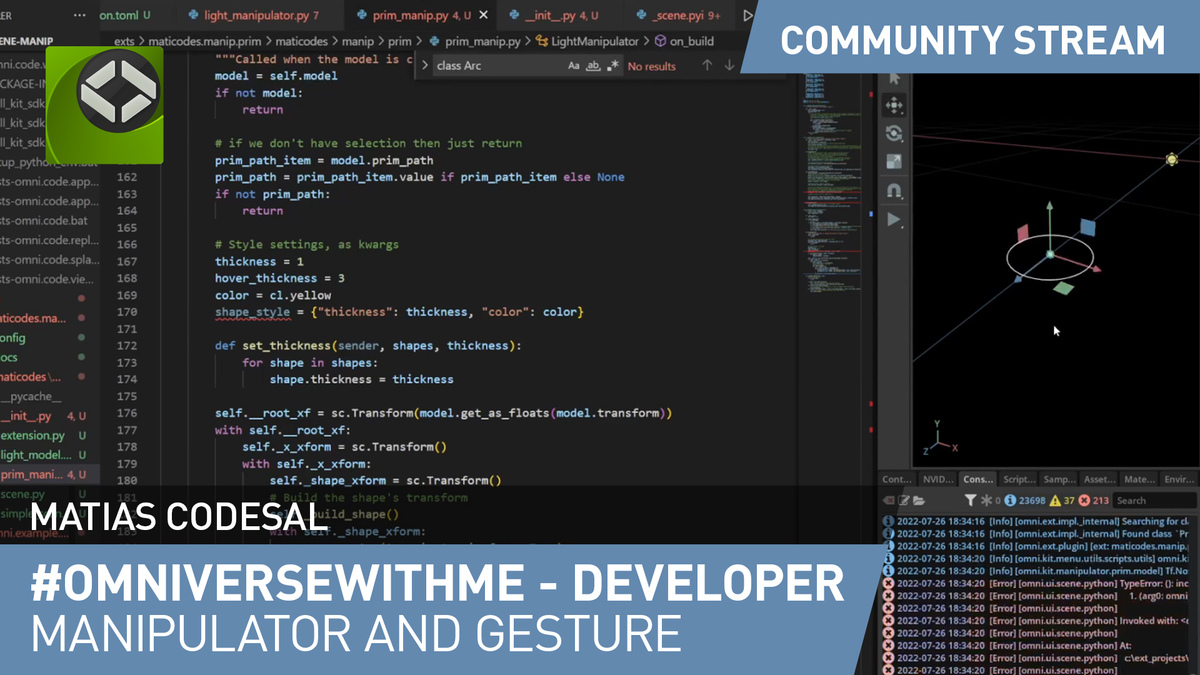Toggle the snap magnet tool

click(894, 190)
